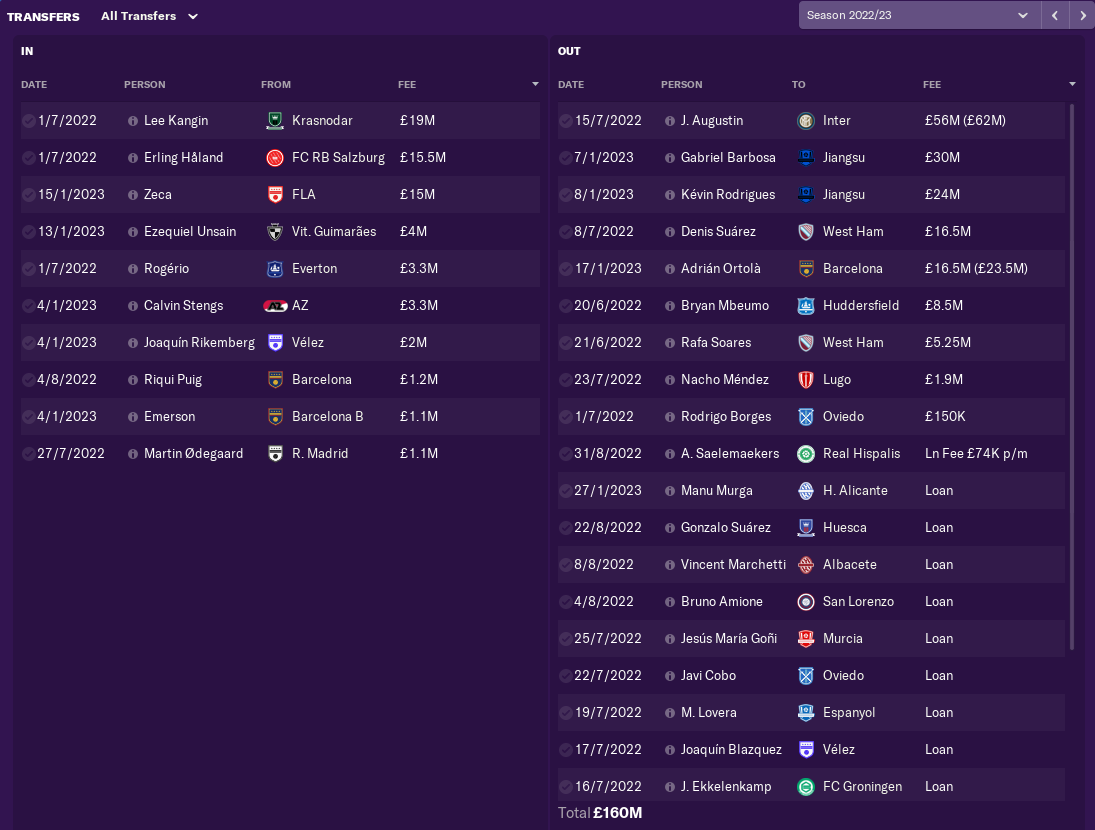Sort outgoing transfers by Date column
The image size is (1095, 830).
click(571, 85)
